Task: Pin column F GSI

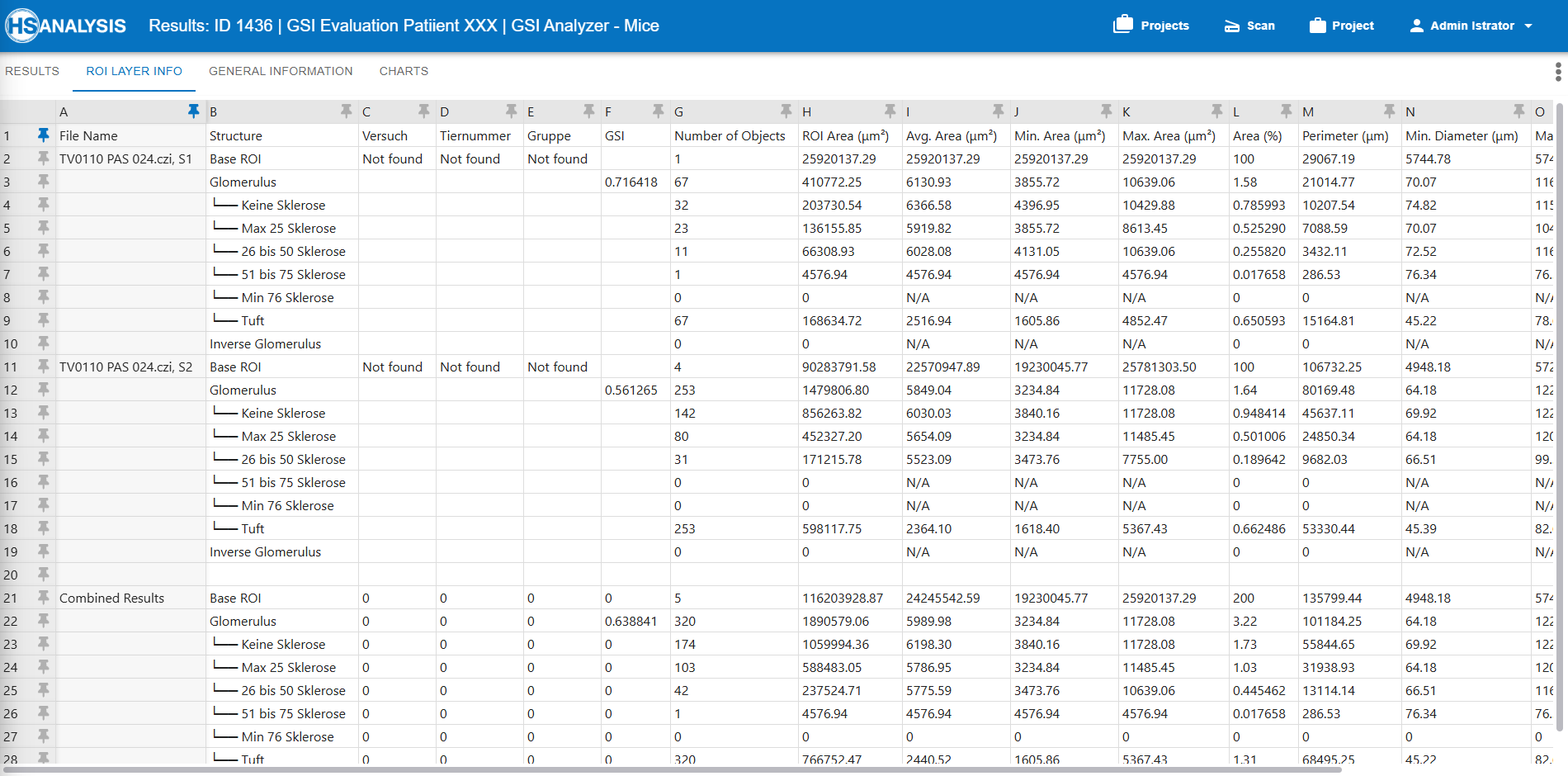Action: pyautogui.click(x=658, y=111)
